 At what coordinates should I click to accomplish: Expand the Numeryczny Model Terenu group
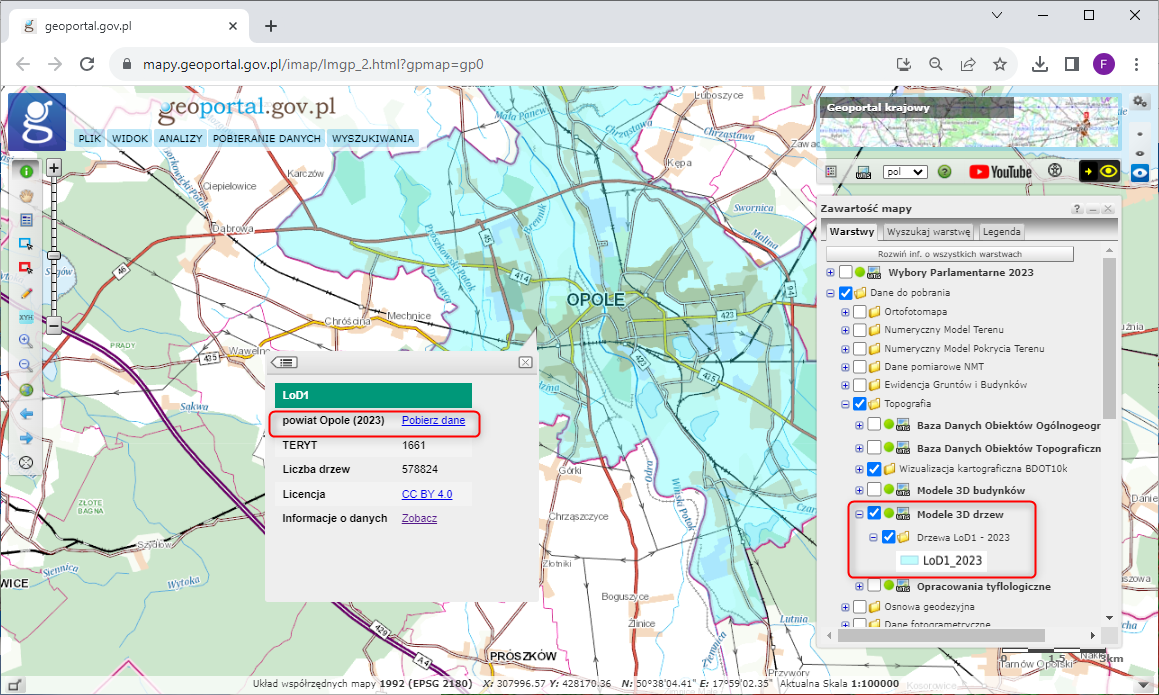pos(845,330)
